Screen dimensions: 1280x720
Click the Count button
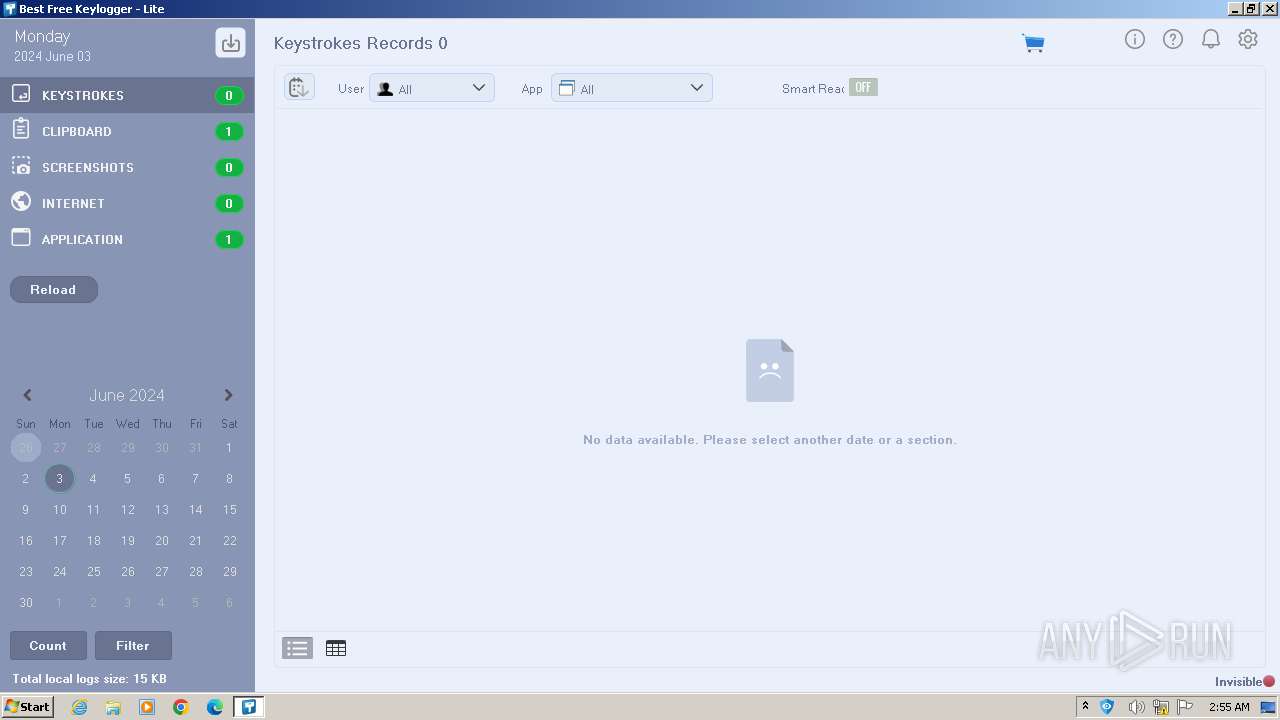pos(48,645)
